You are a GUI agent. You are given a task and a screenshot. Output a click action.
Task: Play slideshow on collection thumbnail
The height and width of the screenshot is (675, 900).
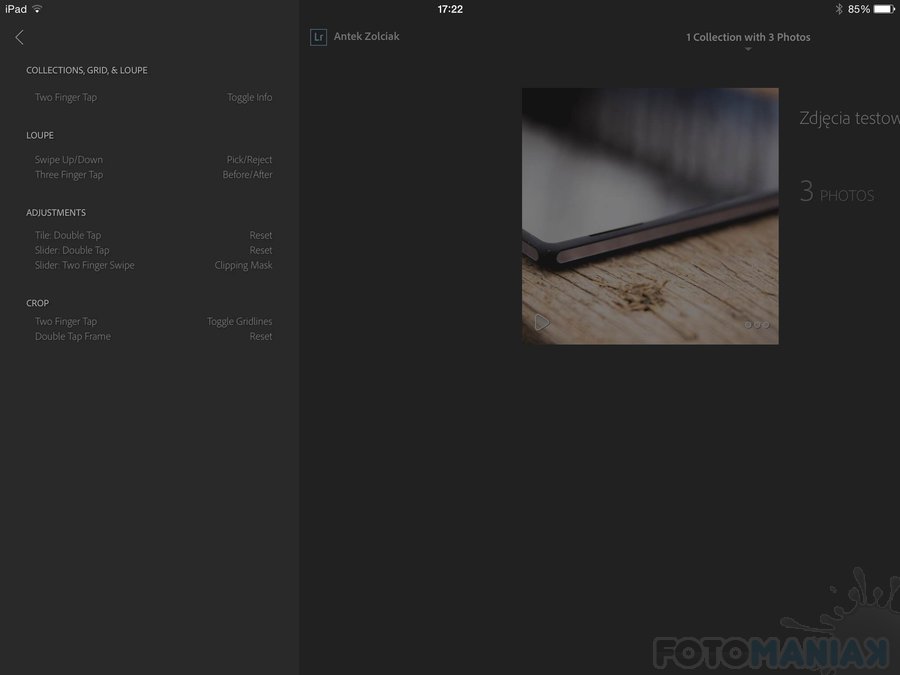[541, 323]
